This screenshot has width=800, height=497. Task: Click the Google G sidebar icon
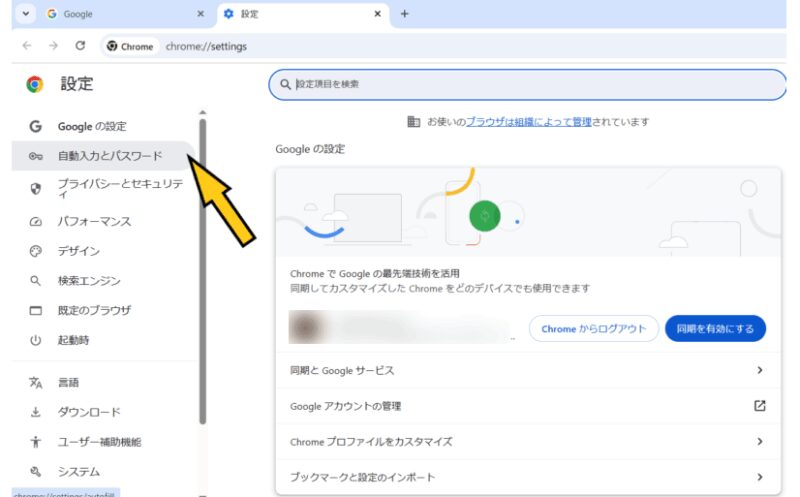click(35, 126)
